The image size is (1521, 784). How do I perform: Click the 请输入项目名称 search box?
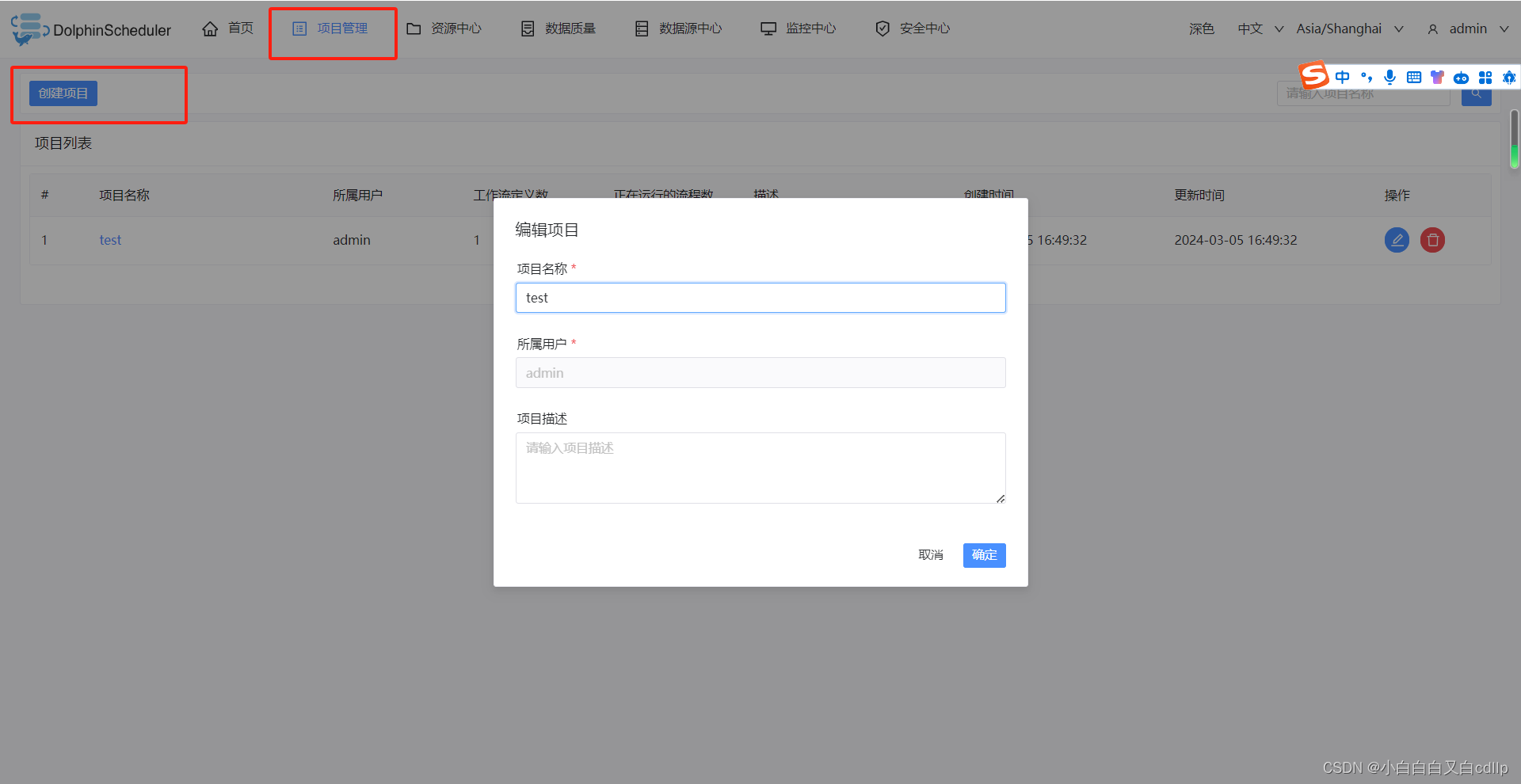(x=1363, y=93)
